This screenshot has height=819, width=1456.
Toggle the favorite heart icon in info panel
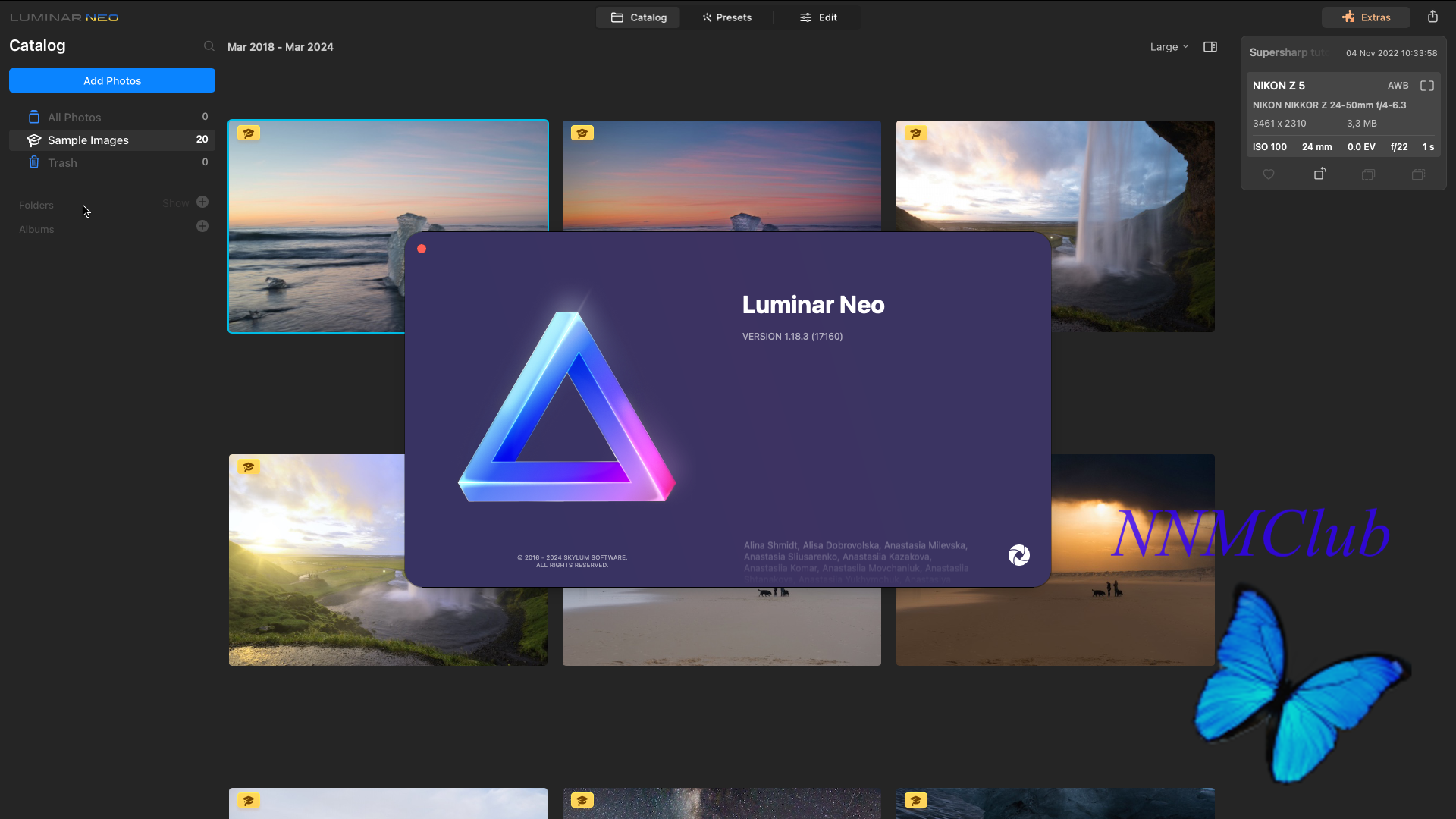point(1269,174)
